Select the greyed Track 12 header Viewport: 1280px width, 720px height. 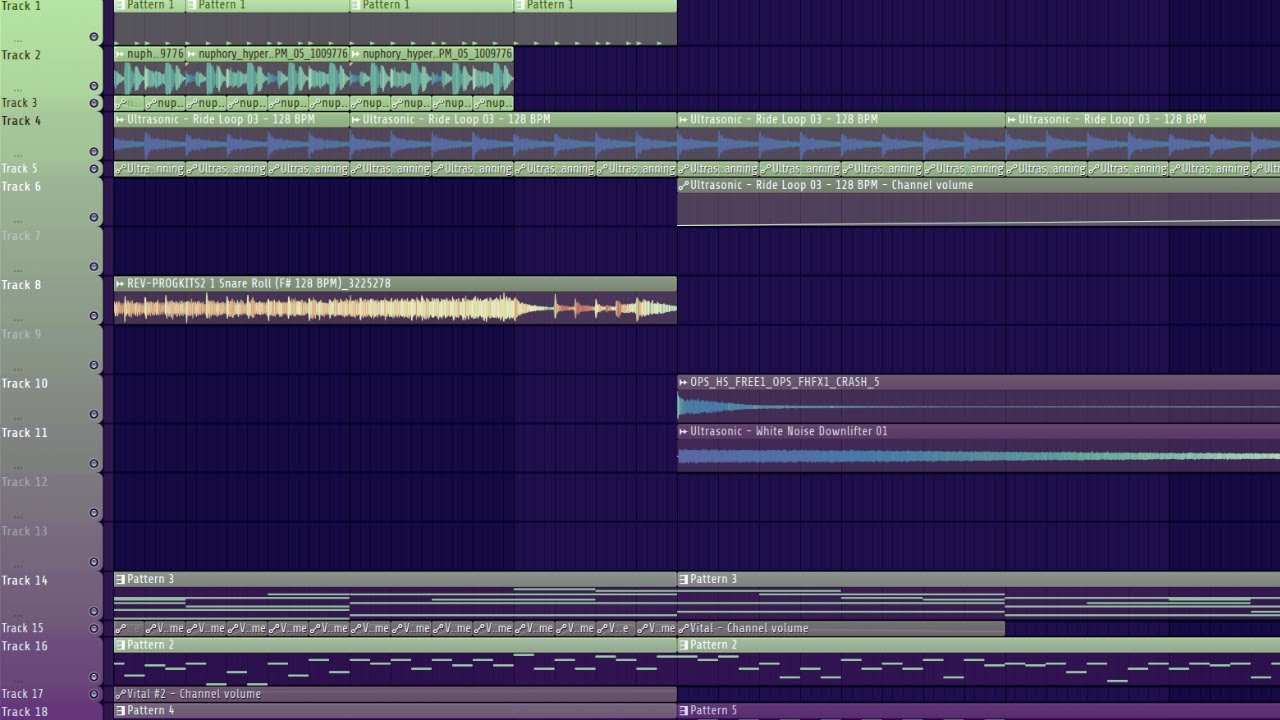pos(24,482)
